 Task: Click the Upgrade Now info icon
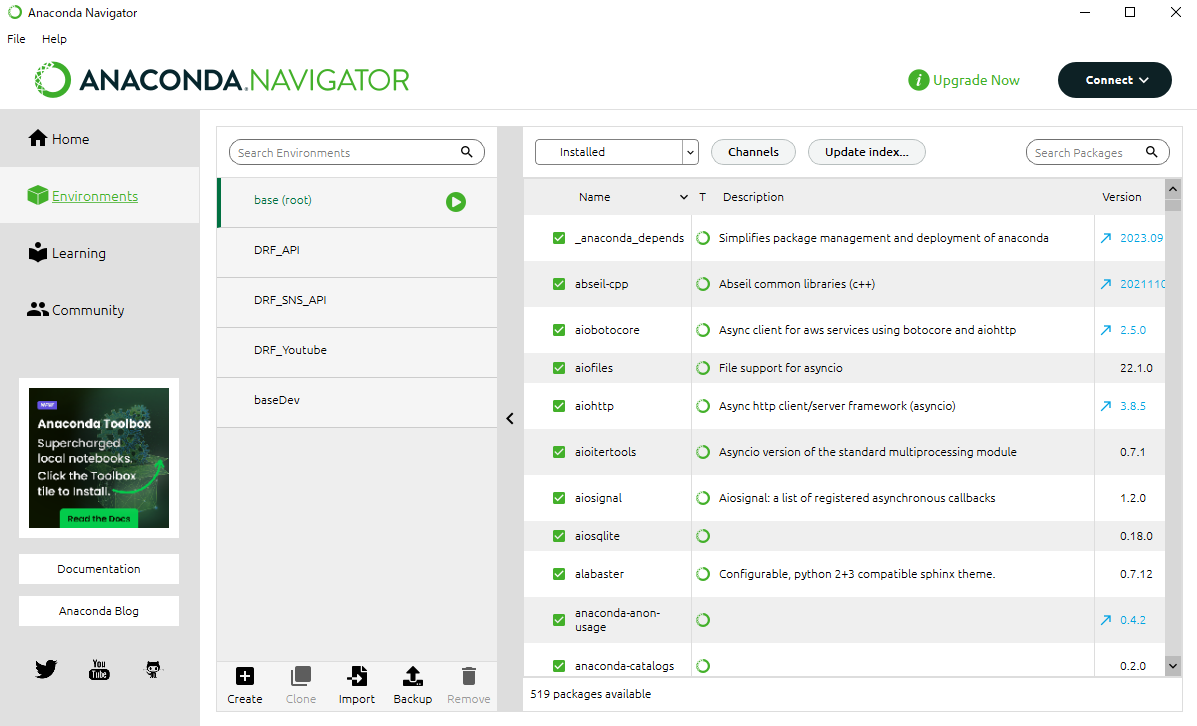pos(918,80)
